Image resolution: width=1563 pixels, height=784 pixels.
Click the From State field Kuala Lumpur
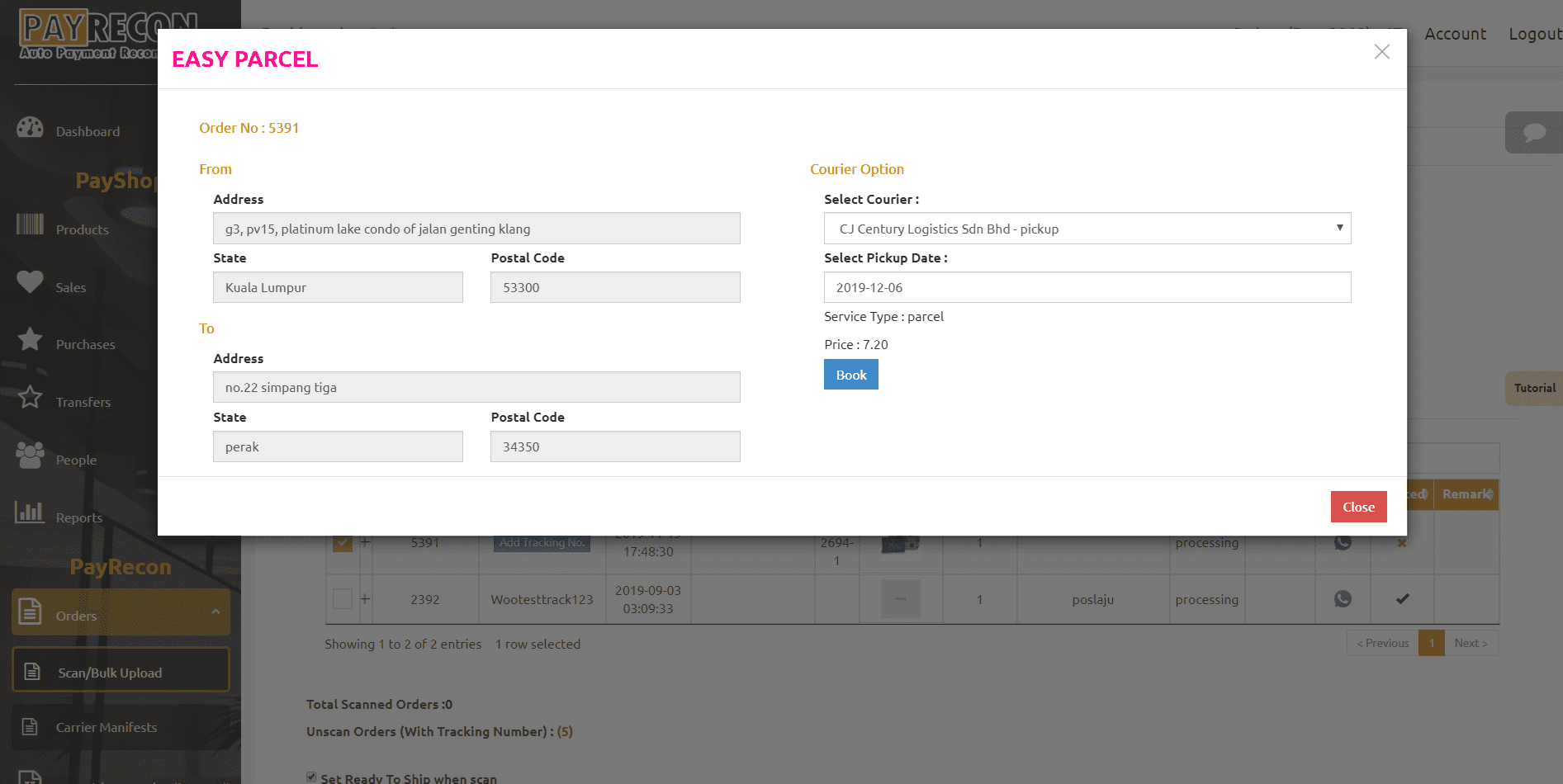[338, 287]
